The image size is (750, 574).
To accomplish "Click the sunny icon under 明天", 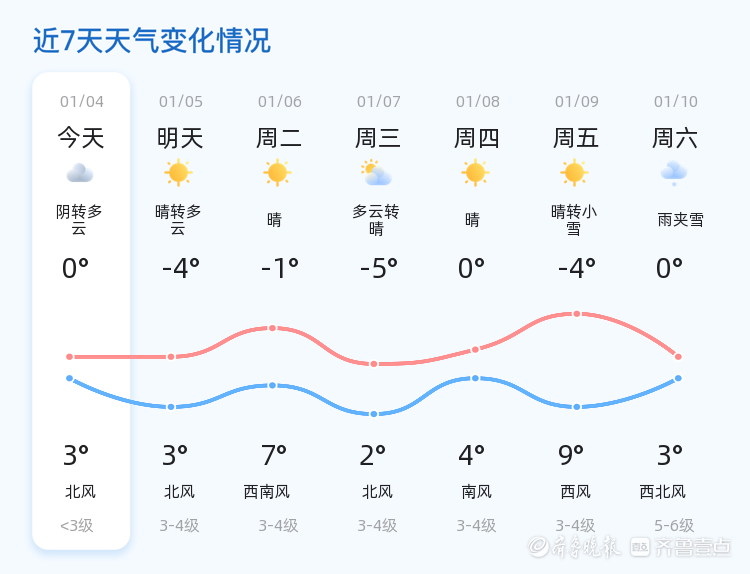I will (x=178, y=173).
